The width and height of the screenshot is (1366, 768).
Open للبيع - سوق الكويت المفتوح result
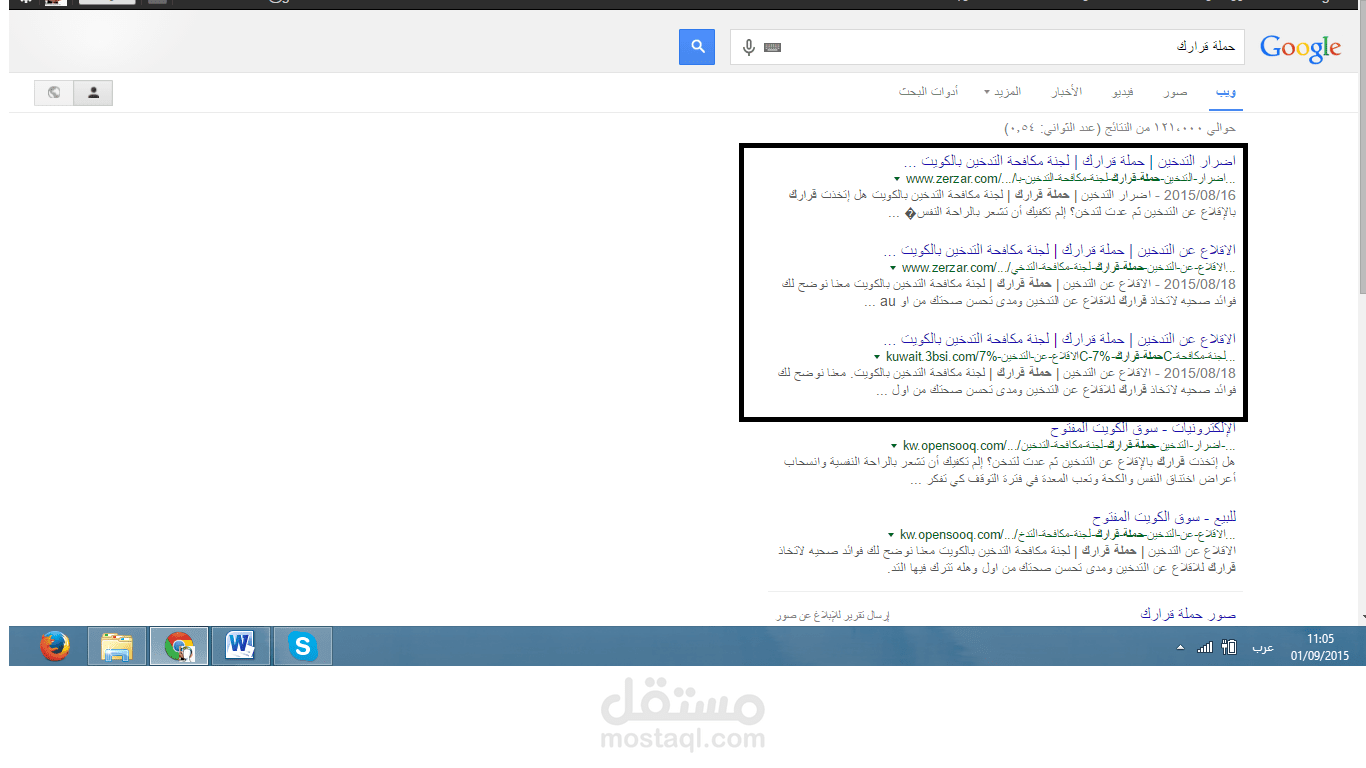point(1165,517)
